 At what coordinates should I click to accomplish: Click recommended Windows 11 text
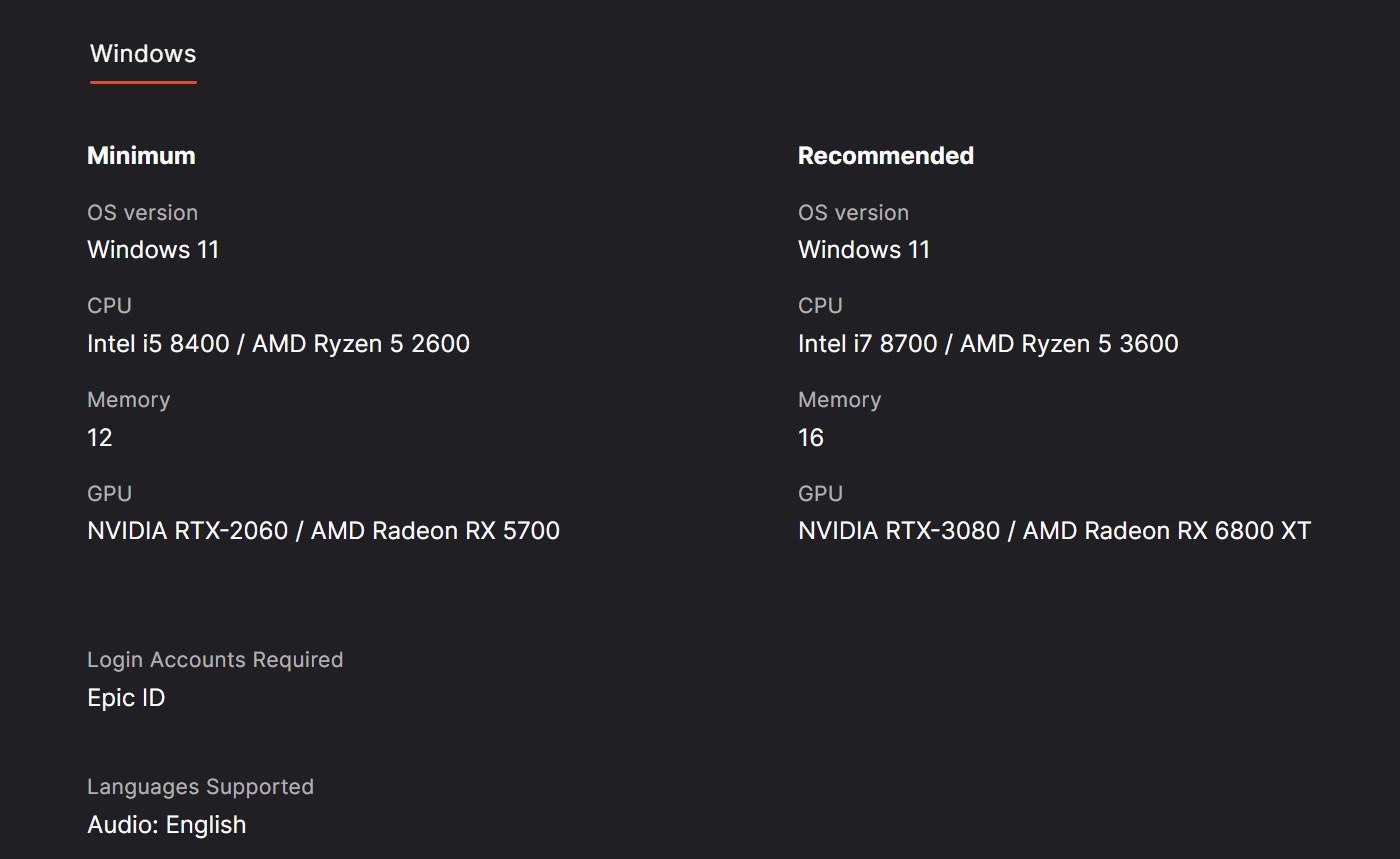(x=864, y=250)
